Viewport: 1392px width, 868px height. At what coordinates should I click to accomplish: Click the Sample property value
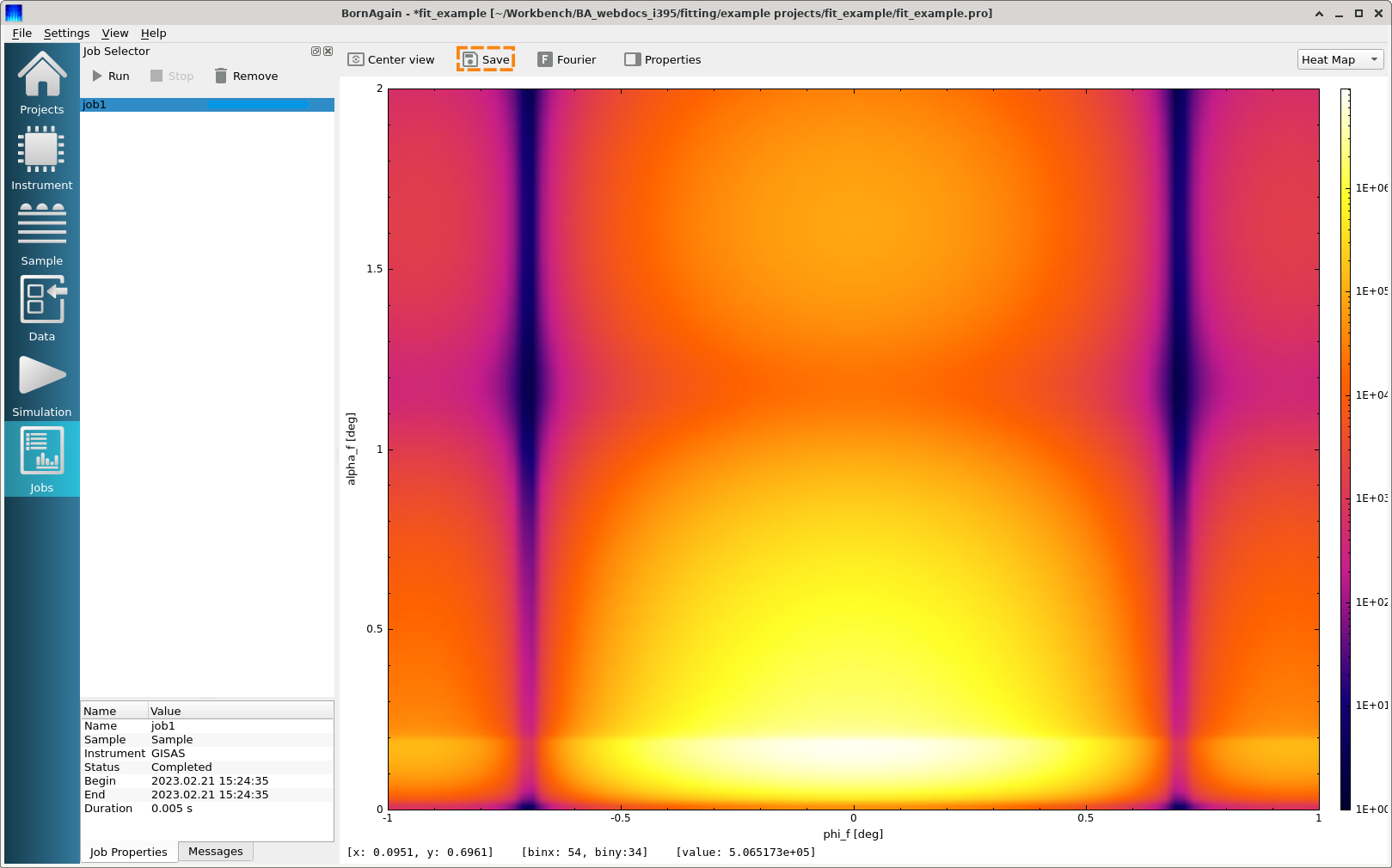click(x=241, y=739)
